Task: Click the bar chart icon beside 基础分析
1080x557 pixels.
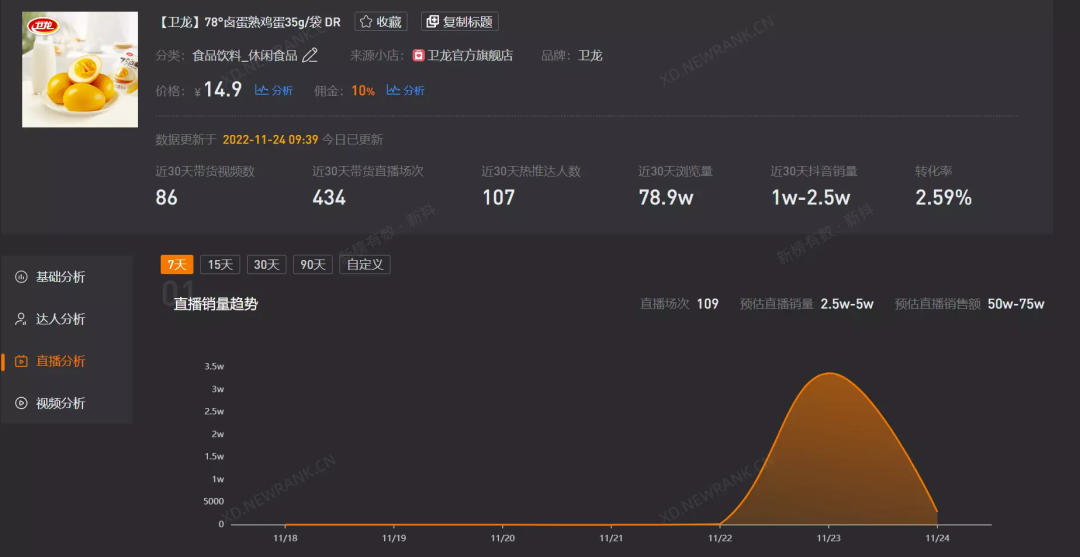Action: (21, 277)
